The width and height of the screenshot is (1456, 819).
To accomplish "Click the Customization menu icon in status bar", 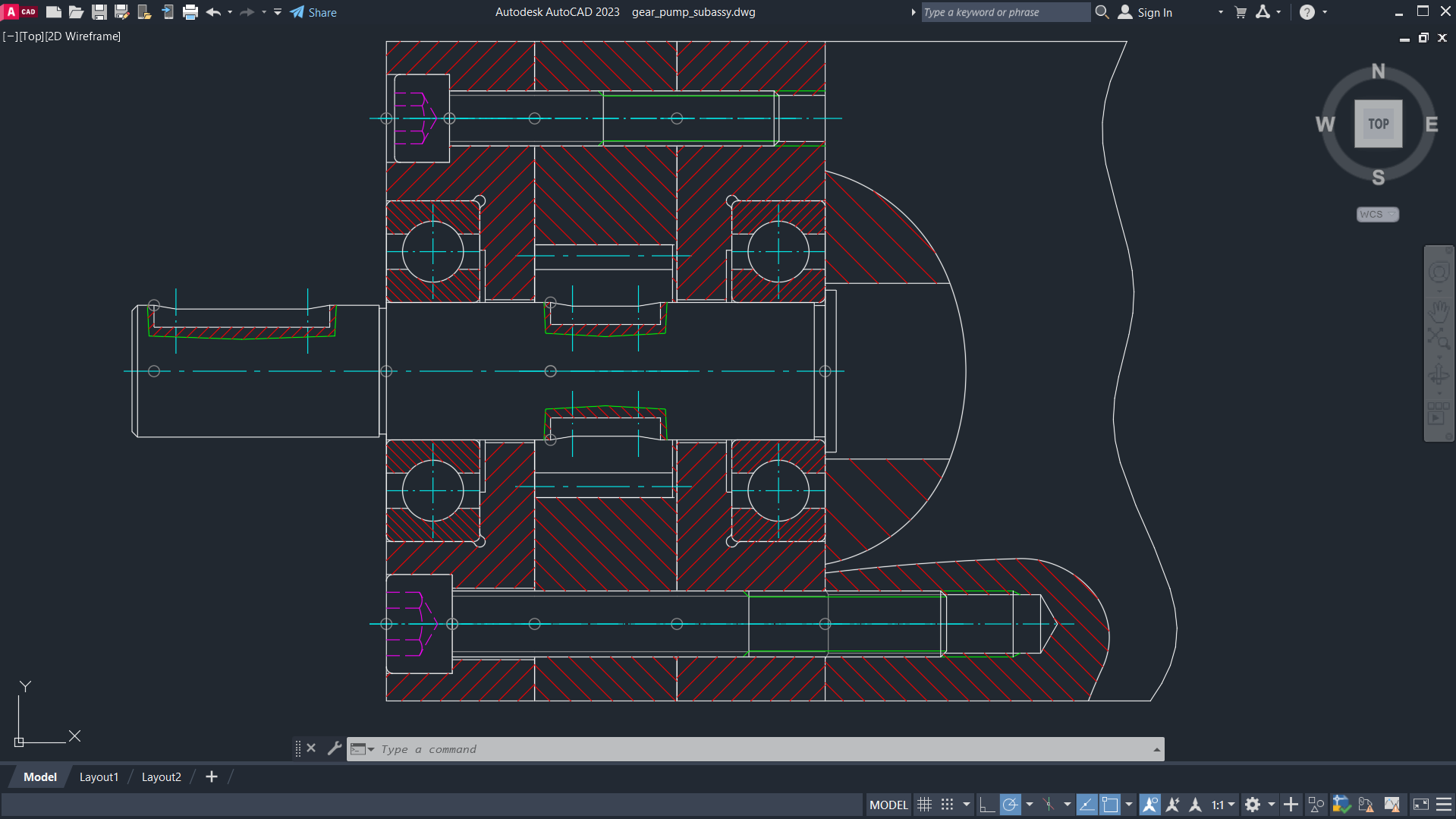I will point(1444,805).
